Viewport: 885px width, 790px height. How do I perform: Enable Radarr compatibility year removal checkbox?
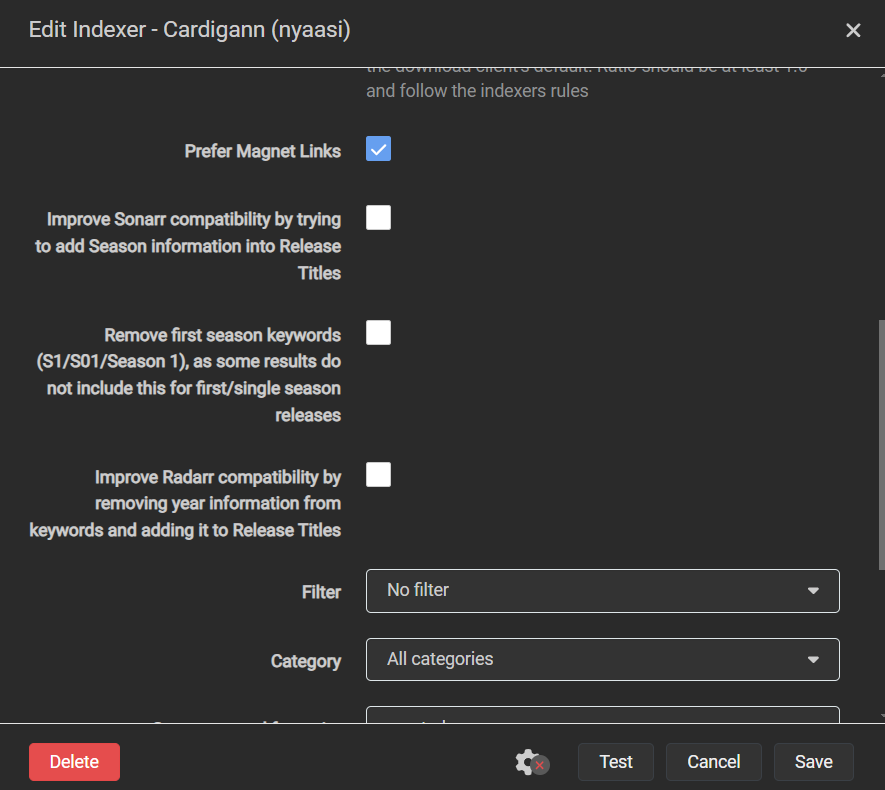[378, 475]
